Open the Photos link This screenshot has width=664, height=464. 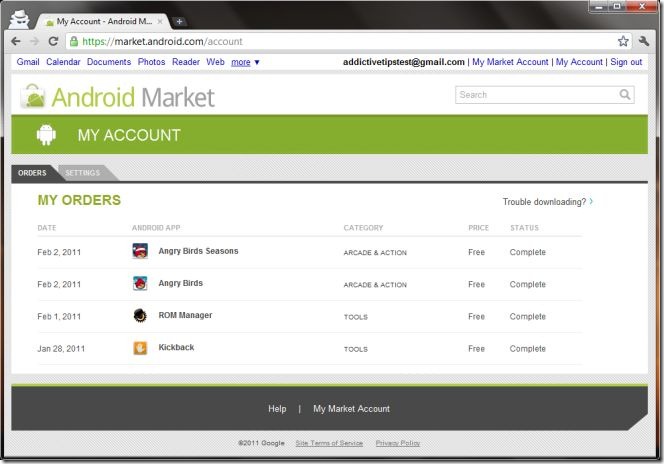click(151, 62)
